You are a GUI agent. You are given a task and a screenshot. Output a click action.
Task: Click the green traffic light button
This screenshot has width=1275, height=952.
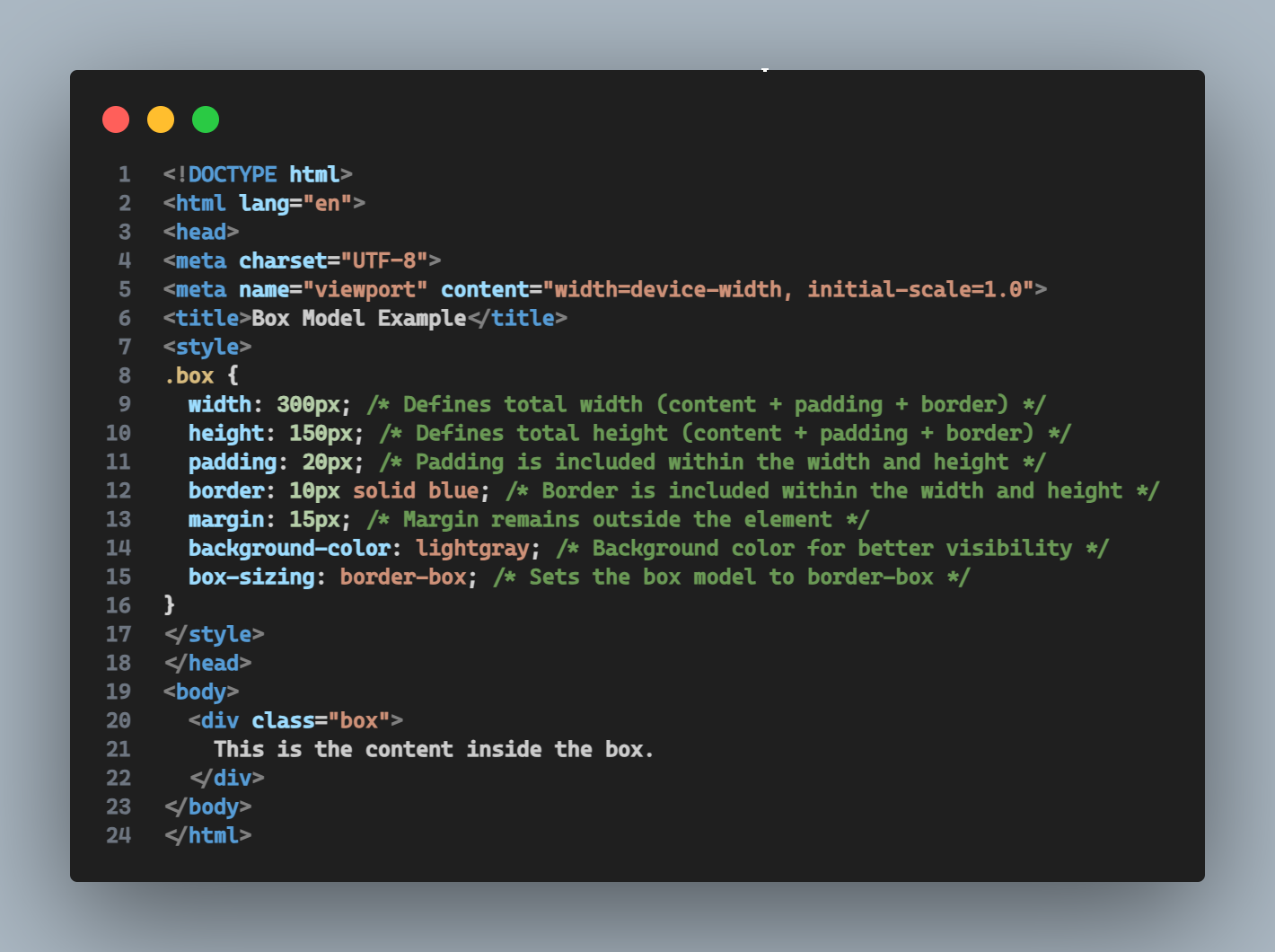[205, 119]
